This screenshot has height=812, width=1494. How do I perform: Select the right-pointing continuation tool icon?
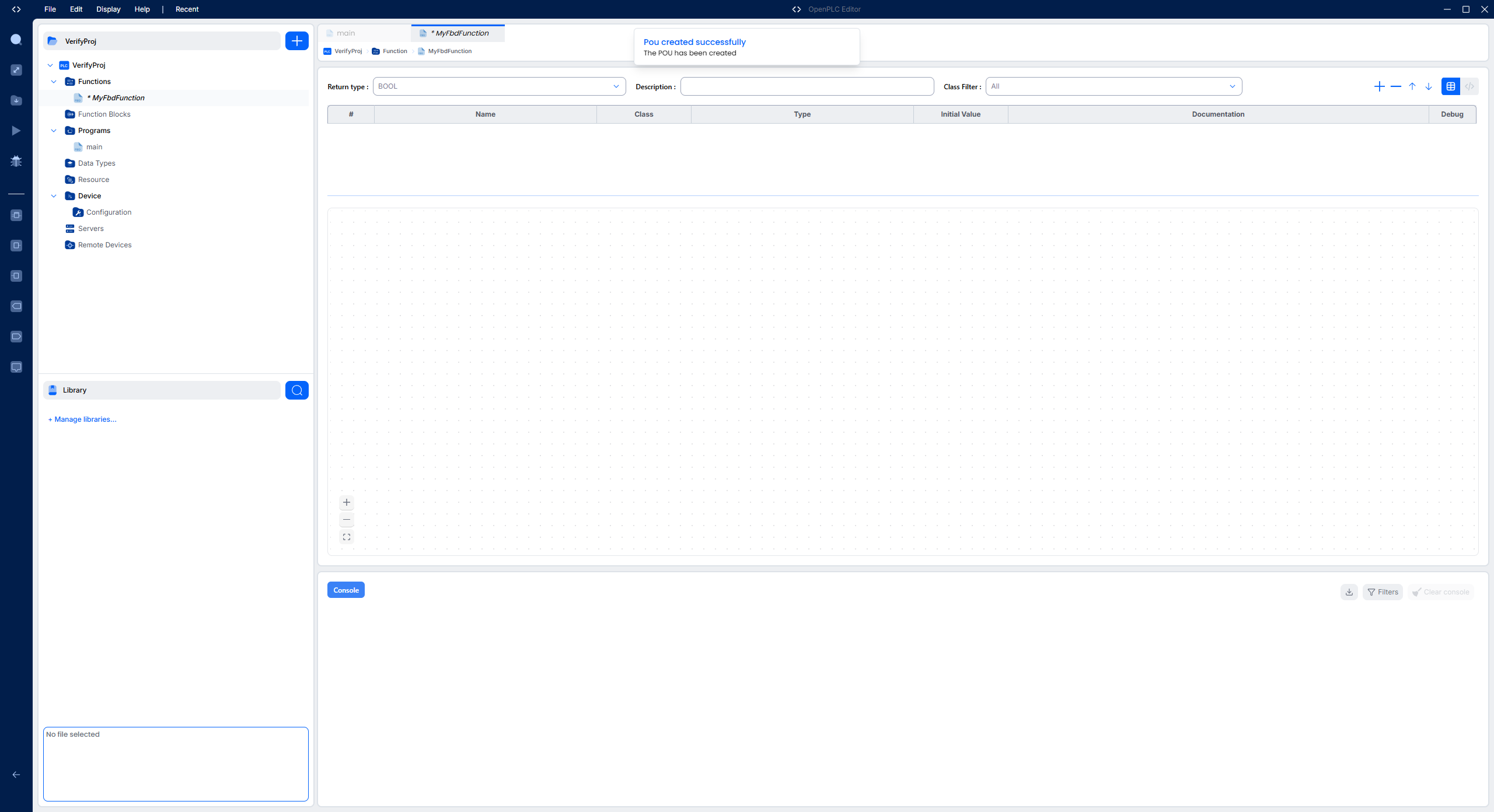[x=16, y=337]
